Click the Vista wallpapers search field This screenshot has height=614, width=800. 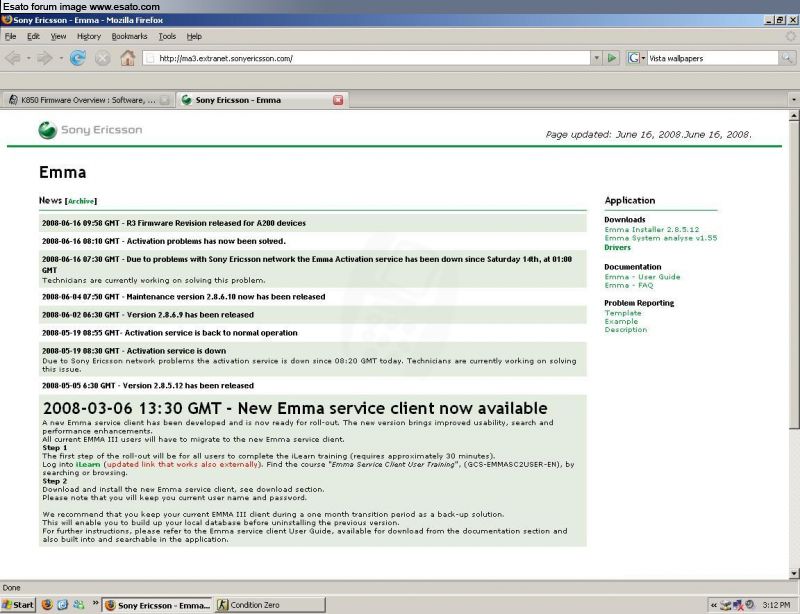712,58
